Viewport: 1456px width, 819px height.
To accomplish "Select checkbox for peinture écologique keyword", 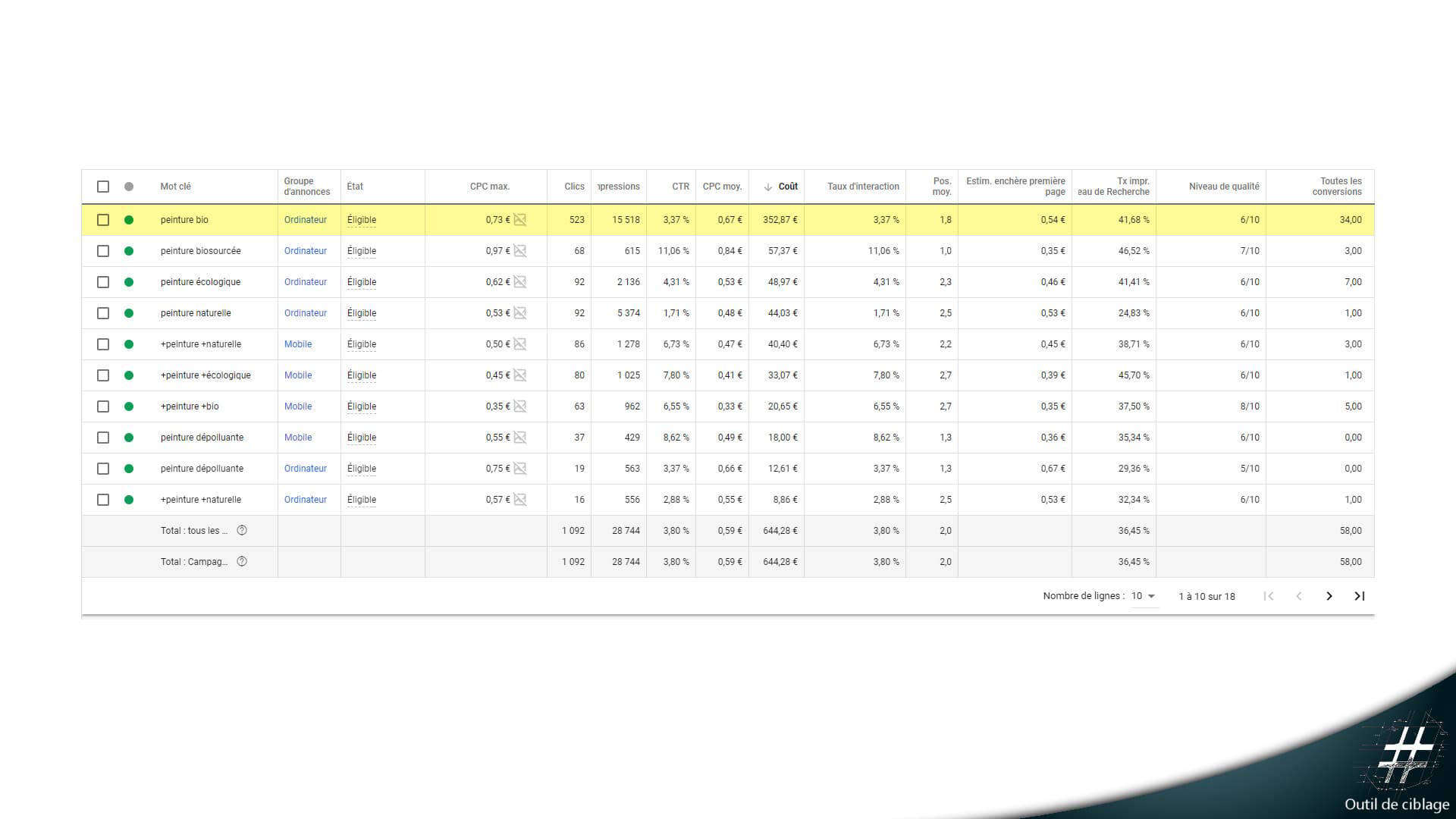I will [103, 282].
